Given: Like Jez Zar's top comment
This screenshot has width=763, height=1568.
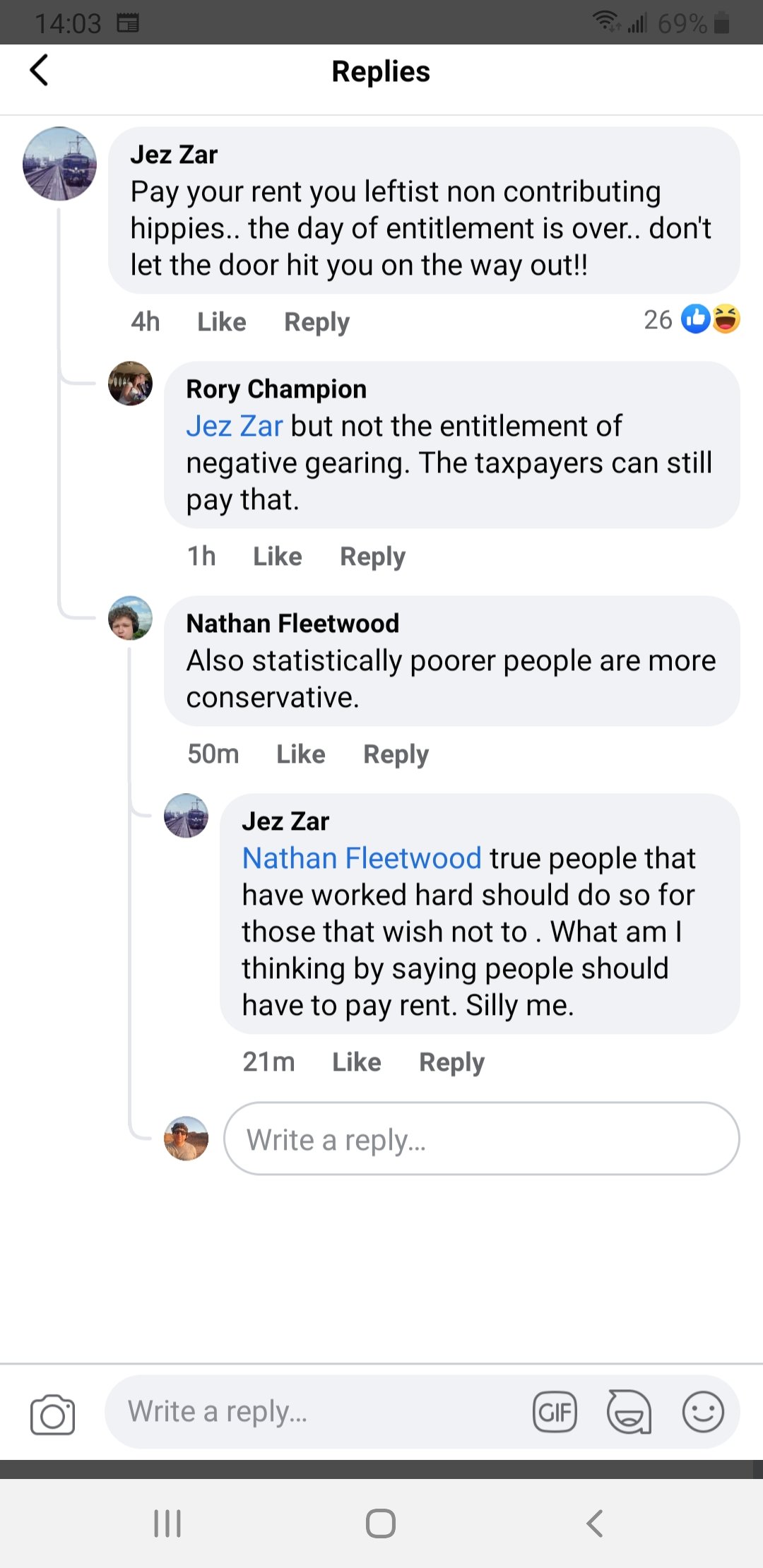Looking at the screenshot, I should (221, 322).
